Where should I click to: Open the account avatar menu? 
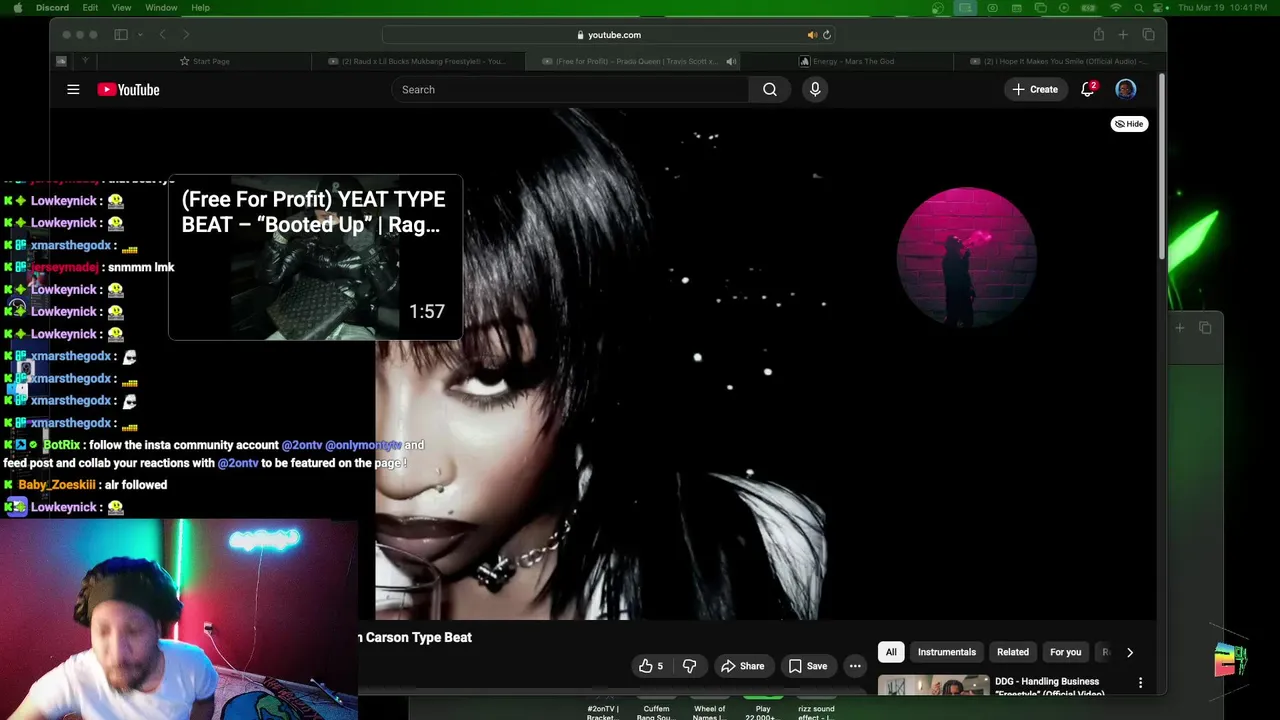click(1126, 90)
